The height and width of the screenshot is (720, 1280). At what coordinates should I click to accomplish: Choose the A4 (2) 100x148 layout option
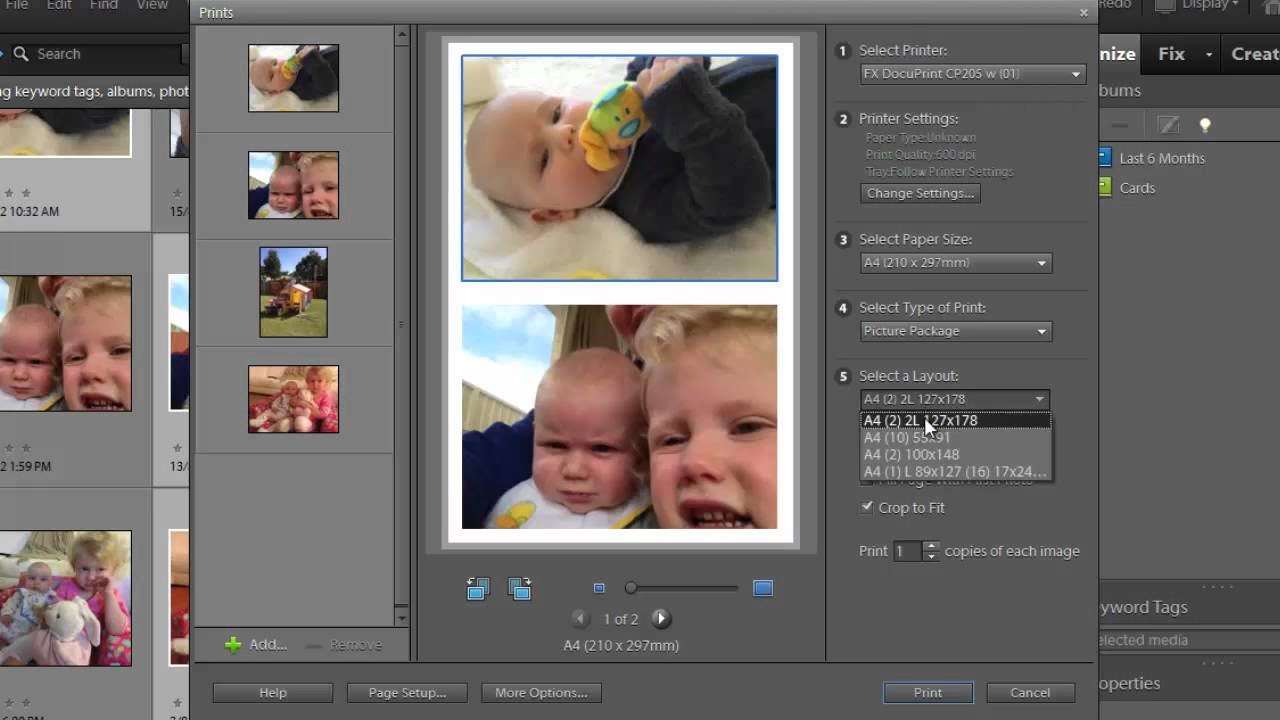911,455
